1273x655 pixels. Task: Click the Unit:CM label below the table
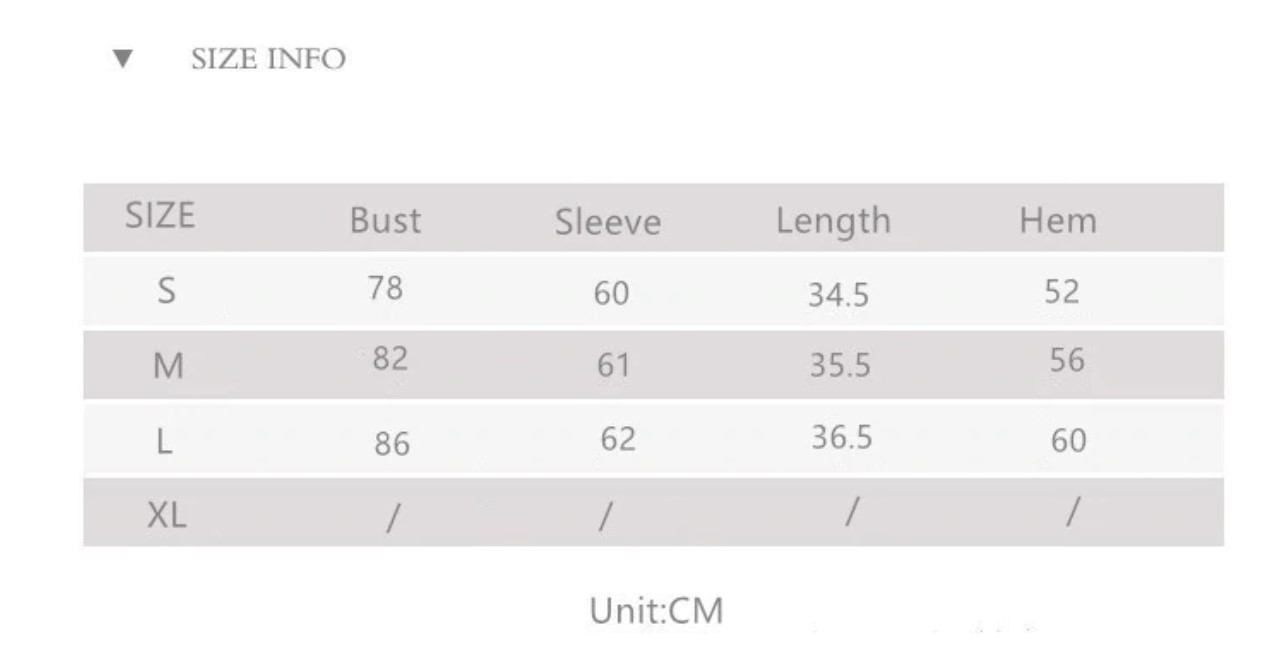(x=656, y=610)
